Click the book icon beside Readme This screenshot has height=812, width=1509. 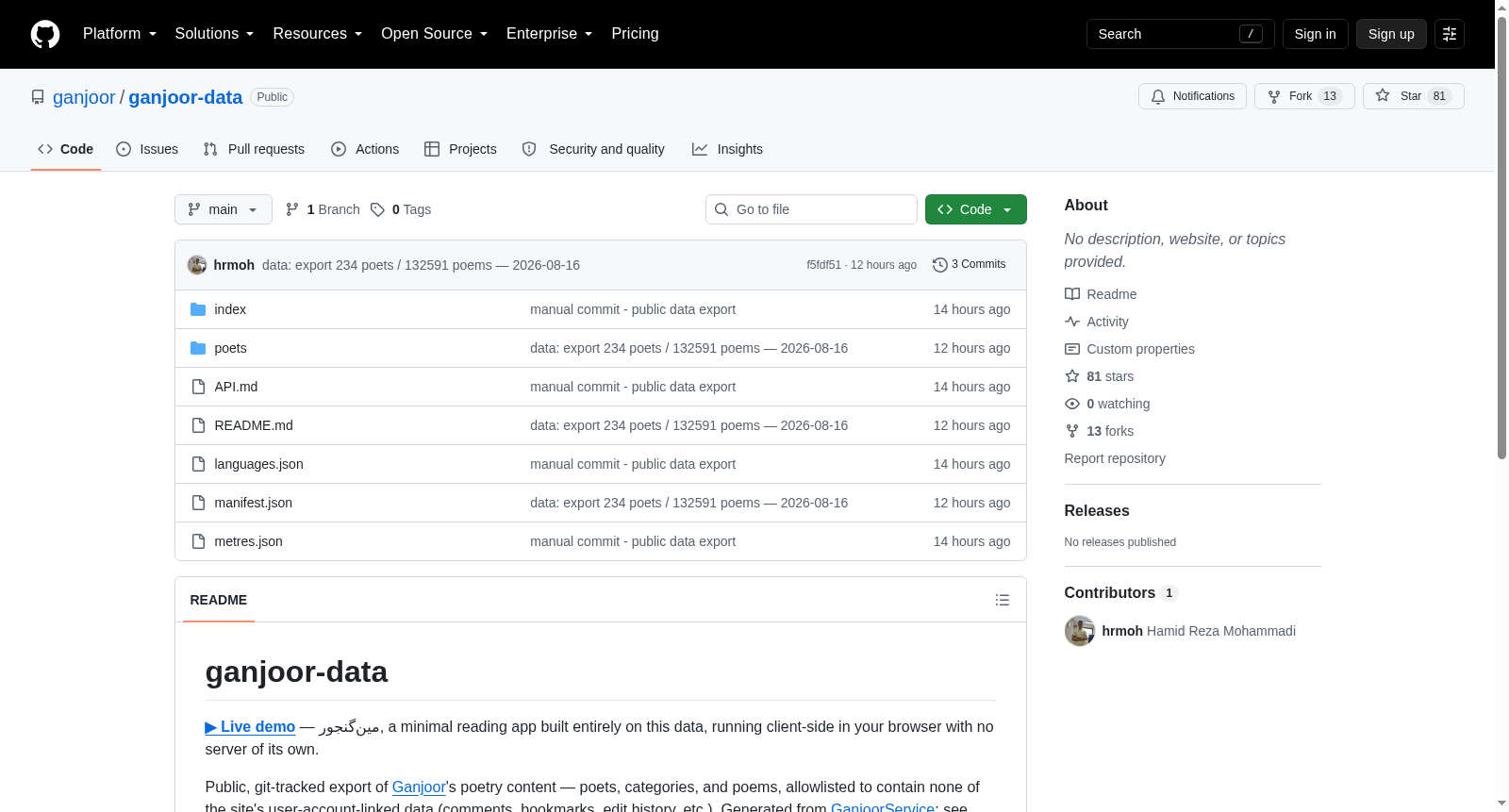pyautogui.click(x=1072, y=294)
